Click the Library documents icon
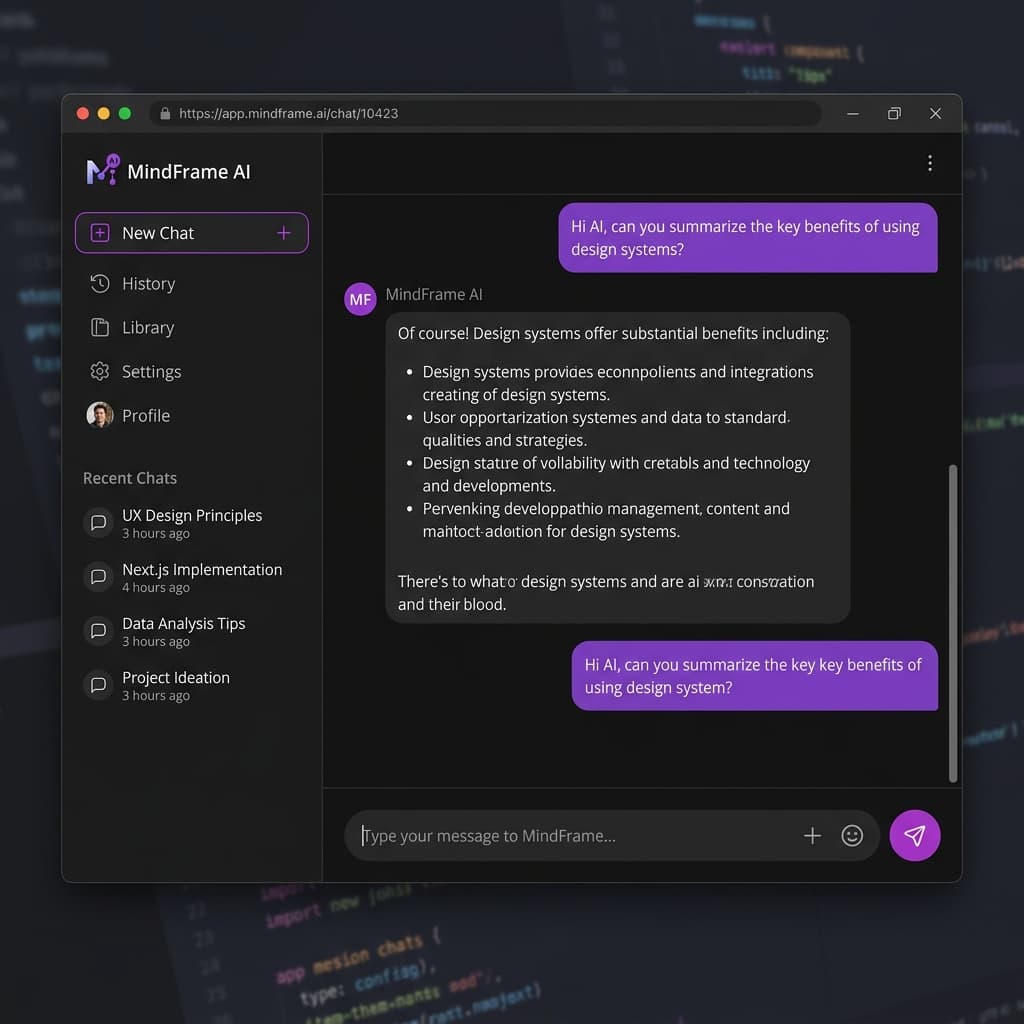 tap(100, 327)
